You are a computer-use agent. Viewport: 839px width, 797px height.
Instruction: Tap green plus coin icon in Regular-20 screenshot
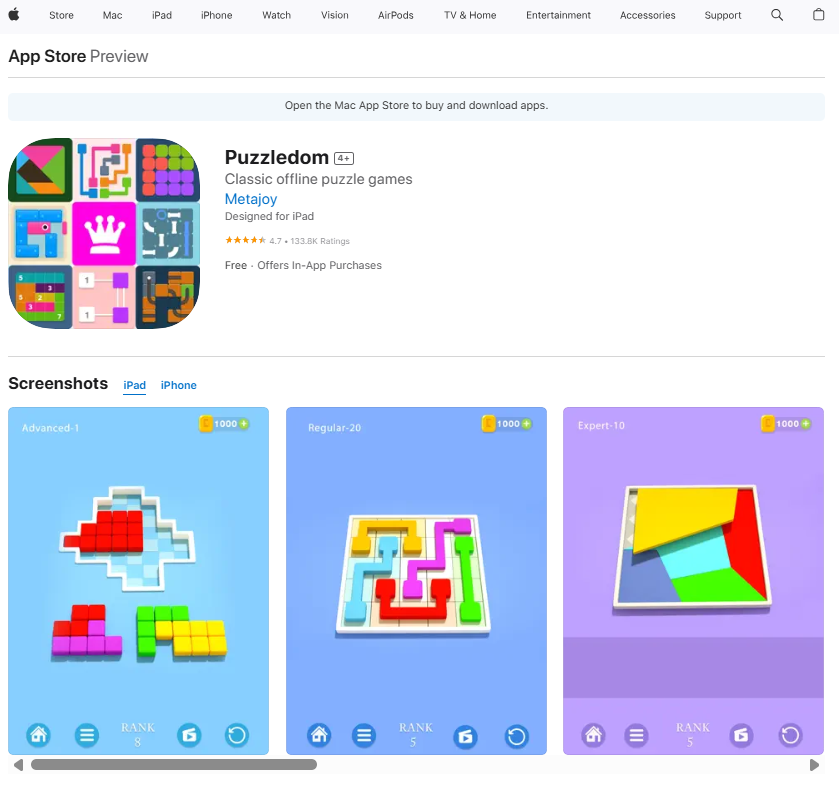(x=527, y=424)
